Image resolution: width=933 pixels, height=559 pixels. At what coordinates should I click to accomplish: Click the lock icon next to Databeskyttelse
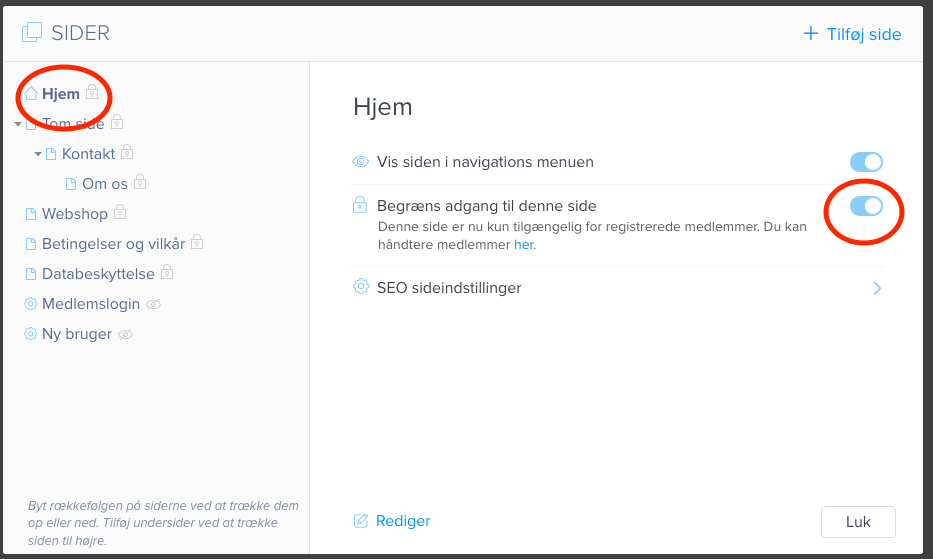tap(167, 272)
